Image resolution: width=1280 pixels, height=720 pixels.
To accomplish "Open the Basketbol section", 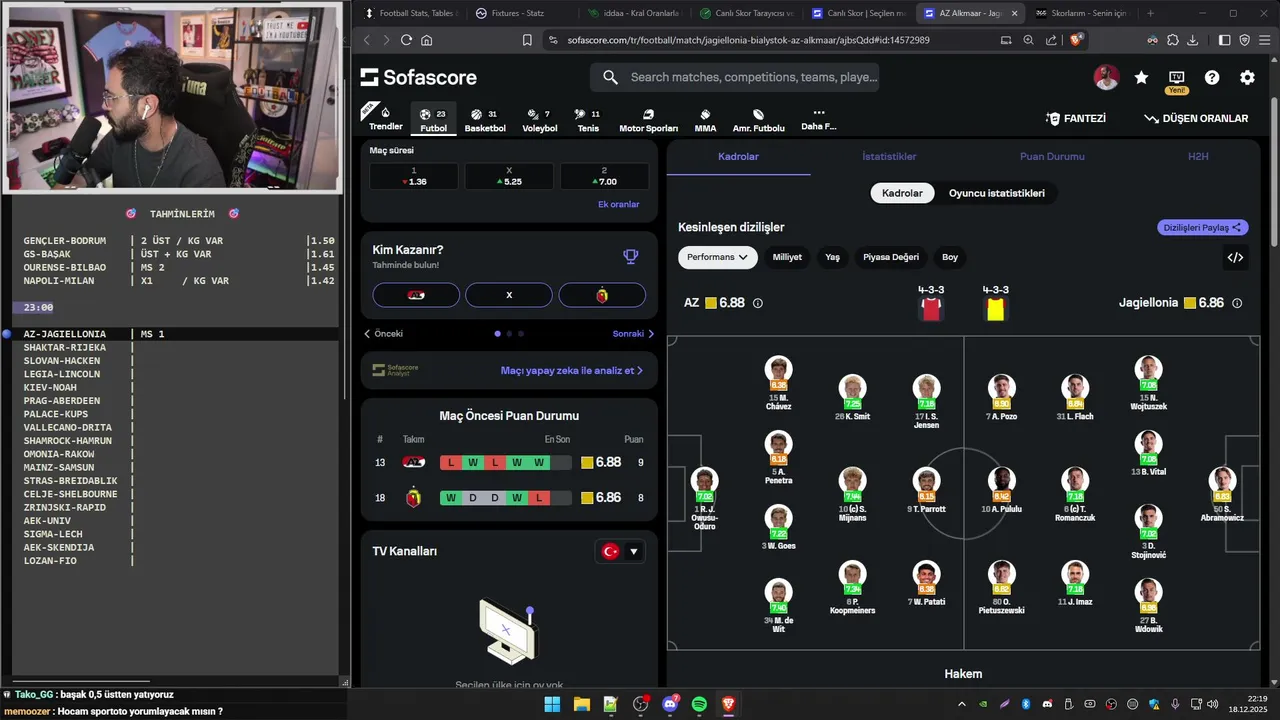I will click(485, 120).
